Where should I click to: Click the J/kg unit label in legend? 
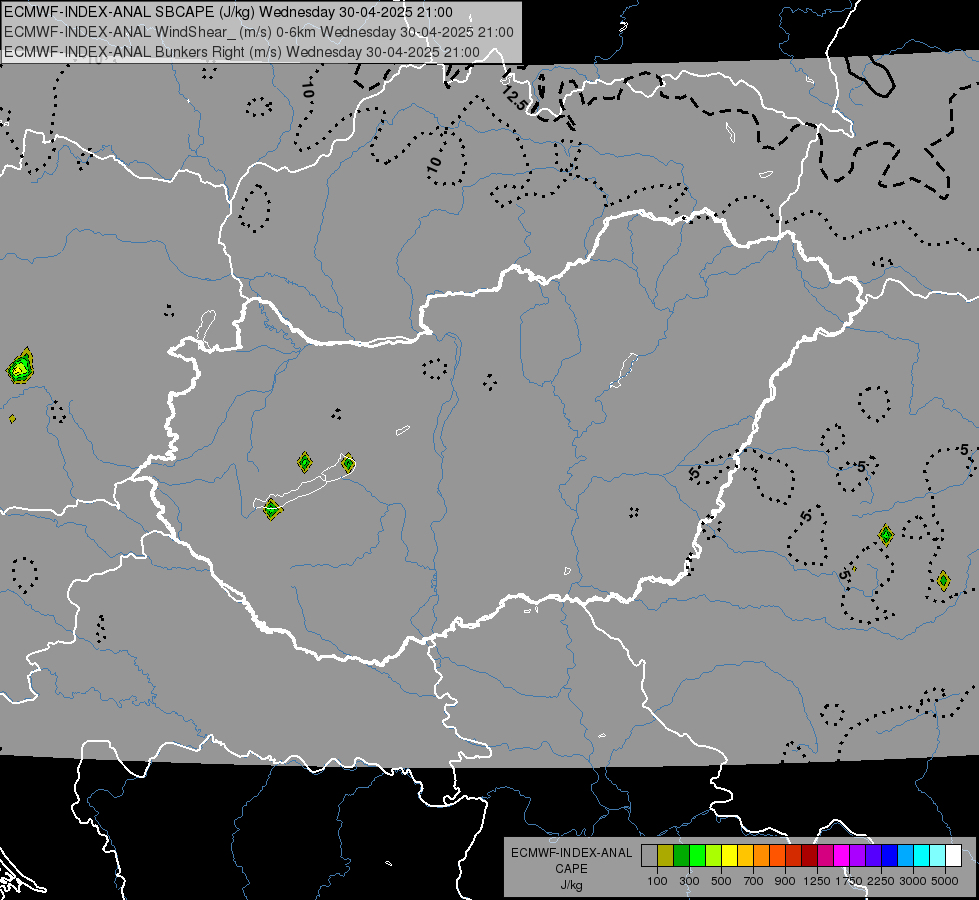571,885
